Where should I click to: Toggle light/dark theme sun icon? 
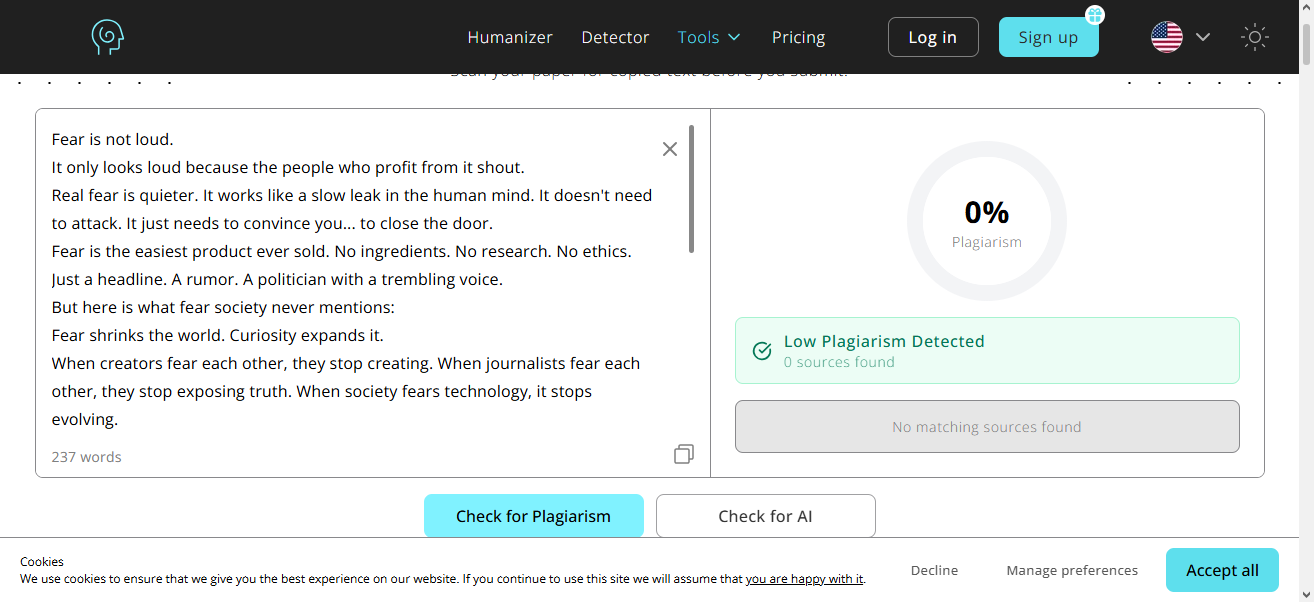[1255, 38]
